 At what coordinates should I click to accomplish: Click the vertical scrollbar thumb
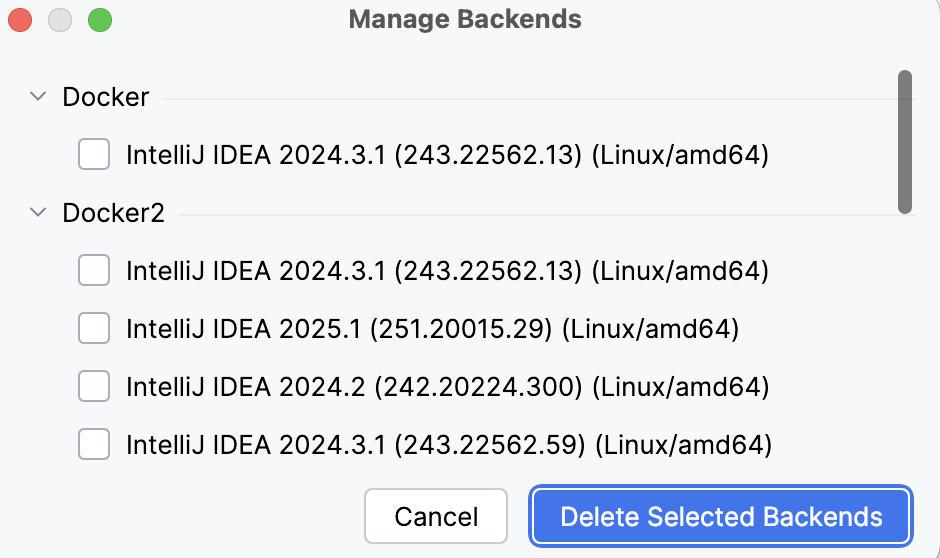coord(905,140)
